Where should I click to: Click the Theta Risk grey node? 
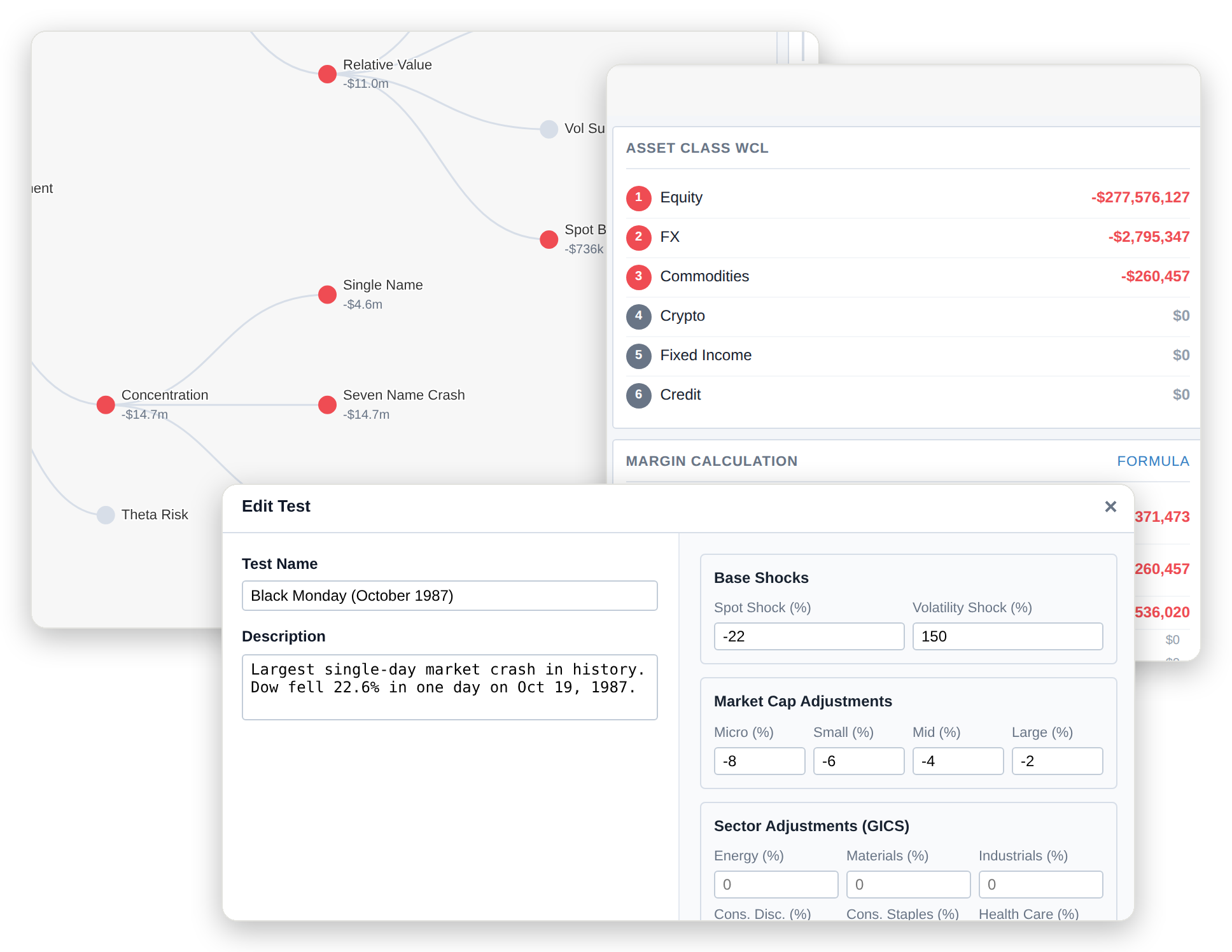[x=106, y=515]
